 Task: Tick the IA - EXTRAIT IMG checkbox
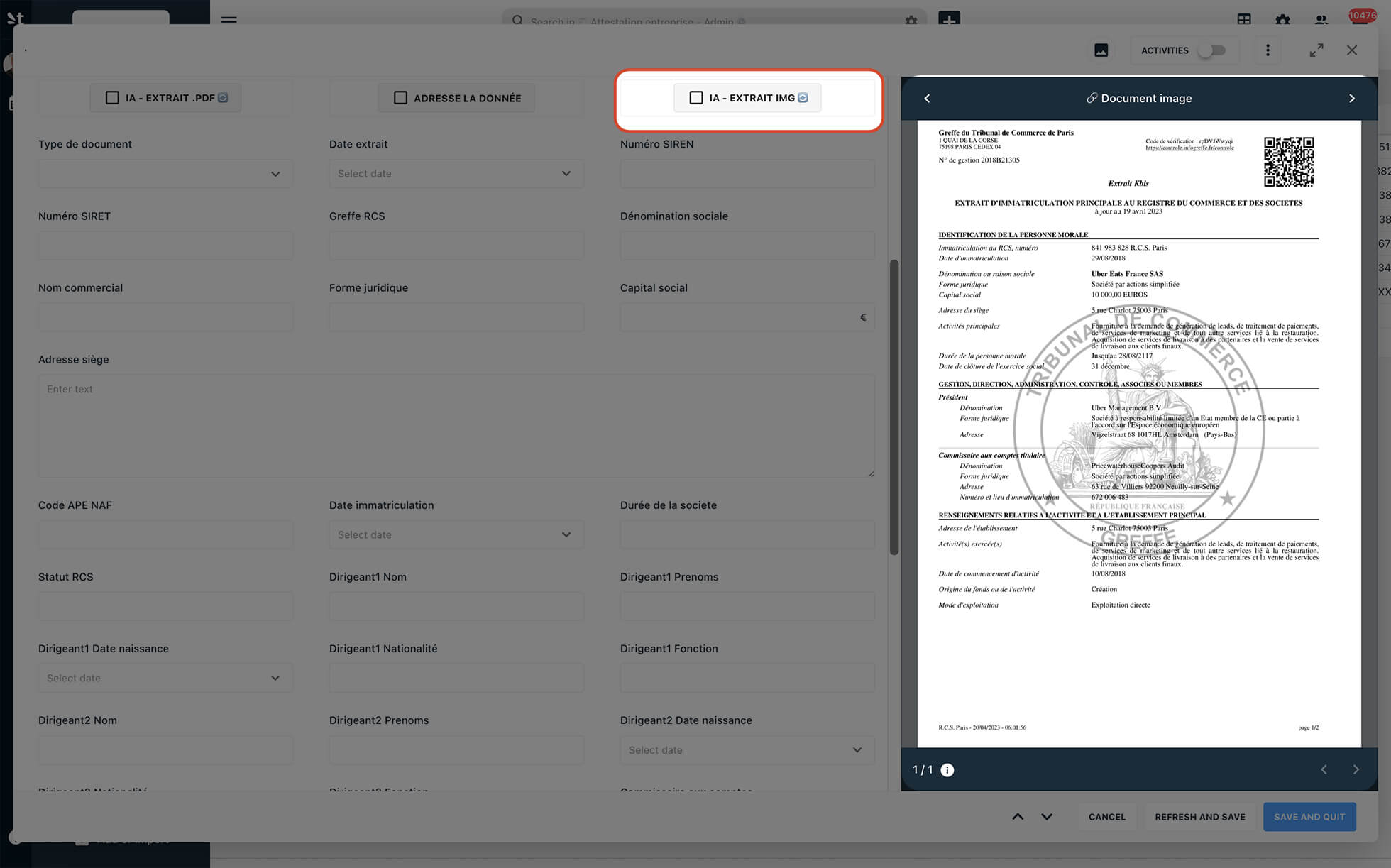coord(696,98)
